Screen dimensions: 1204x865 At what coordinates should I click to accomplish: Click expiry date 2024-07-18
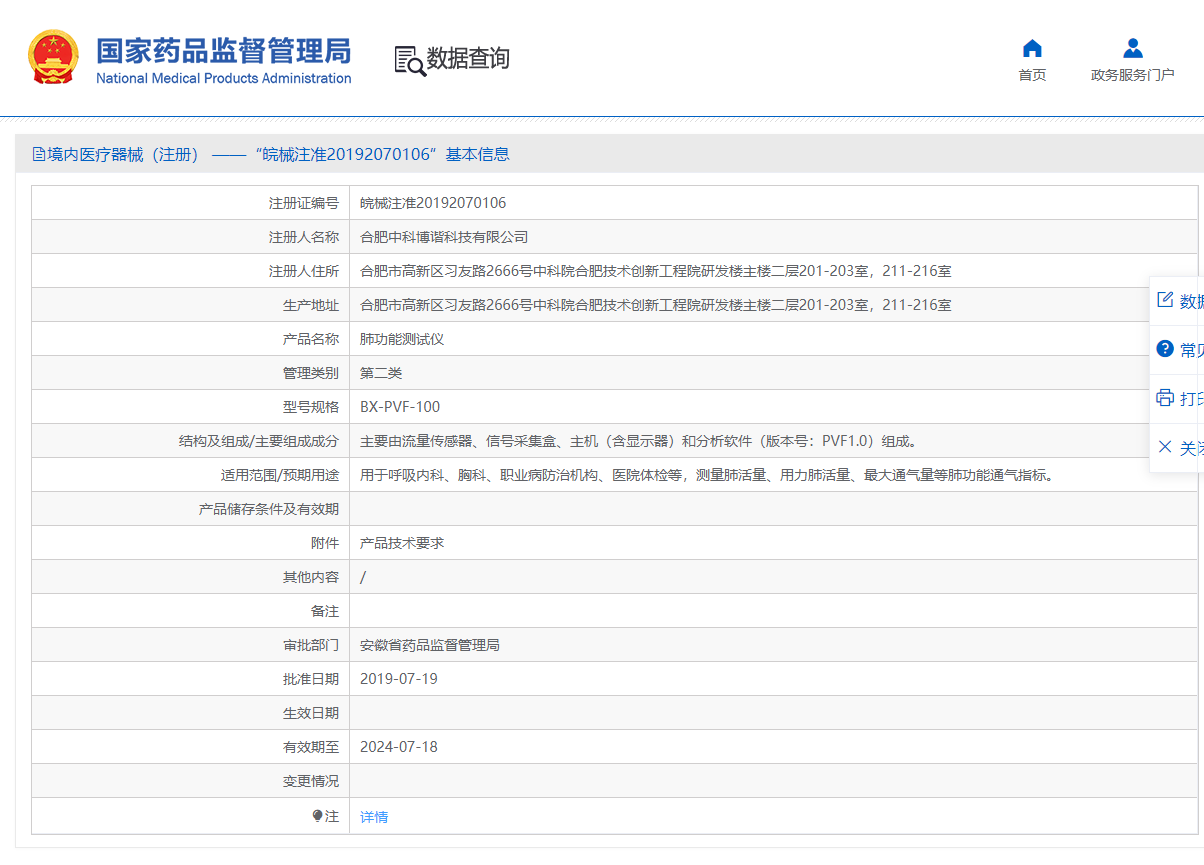click(399, 747)
